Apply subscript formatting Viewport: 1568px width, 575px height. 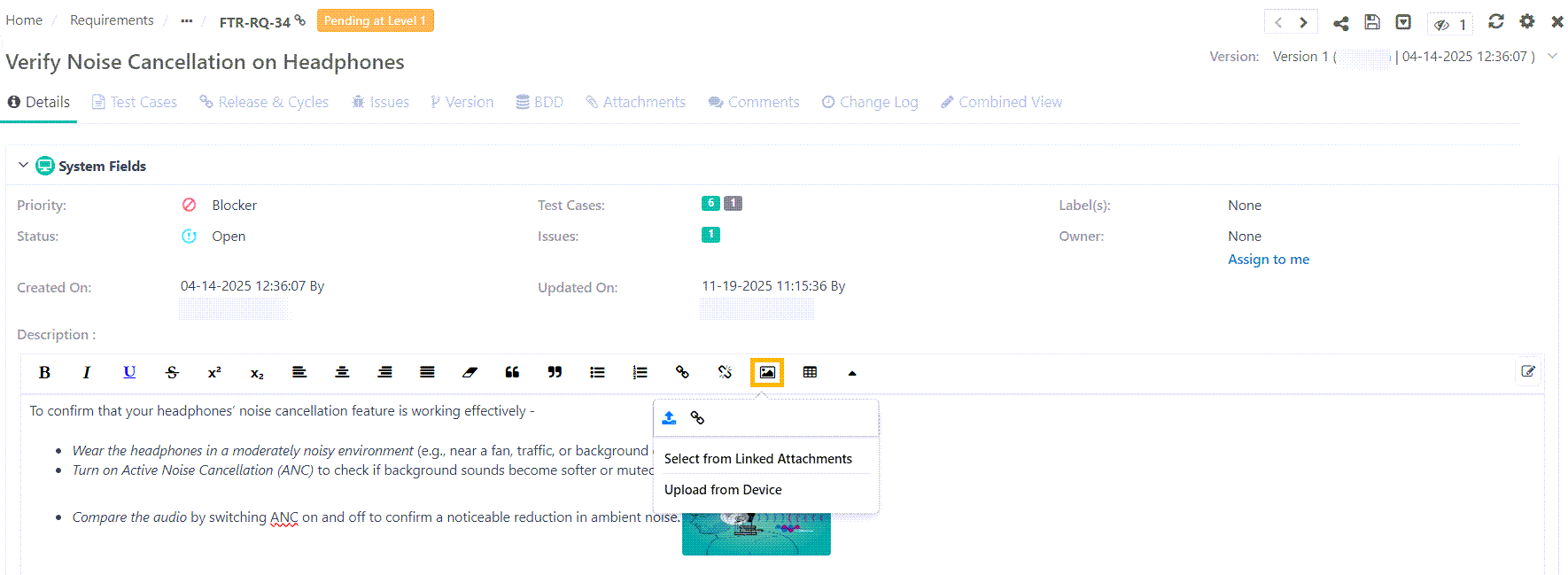pos(257,372)
